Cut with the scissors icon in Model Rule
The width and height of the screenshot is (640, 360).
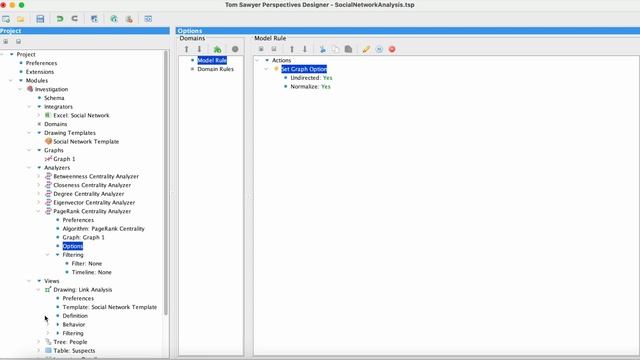(322, 49)
